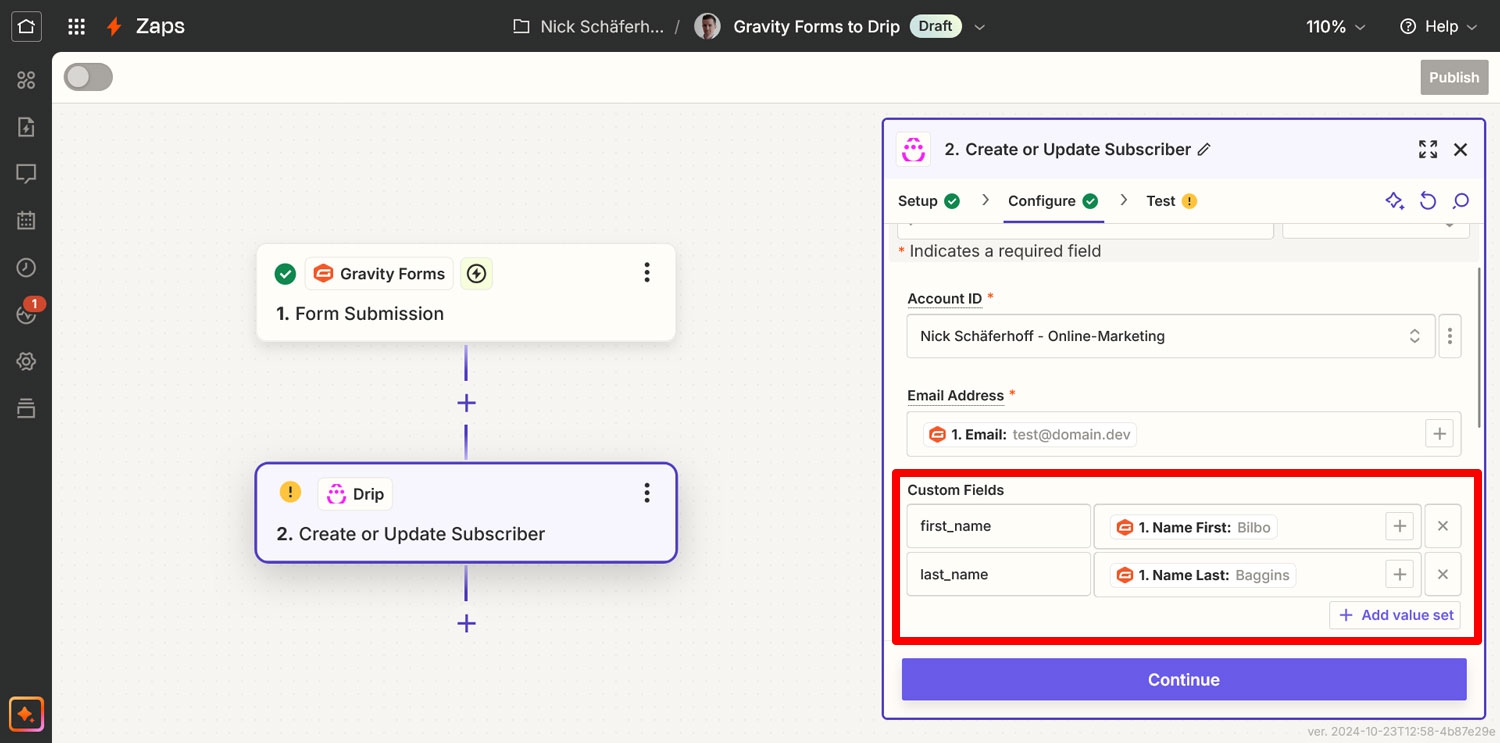Viewport: 1500px width, 743px height.
Task: Click the user avatar in header
Action: (x=707, y=27)
